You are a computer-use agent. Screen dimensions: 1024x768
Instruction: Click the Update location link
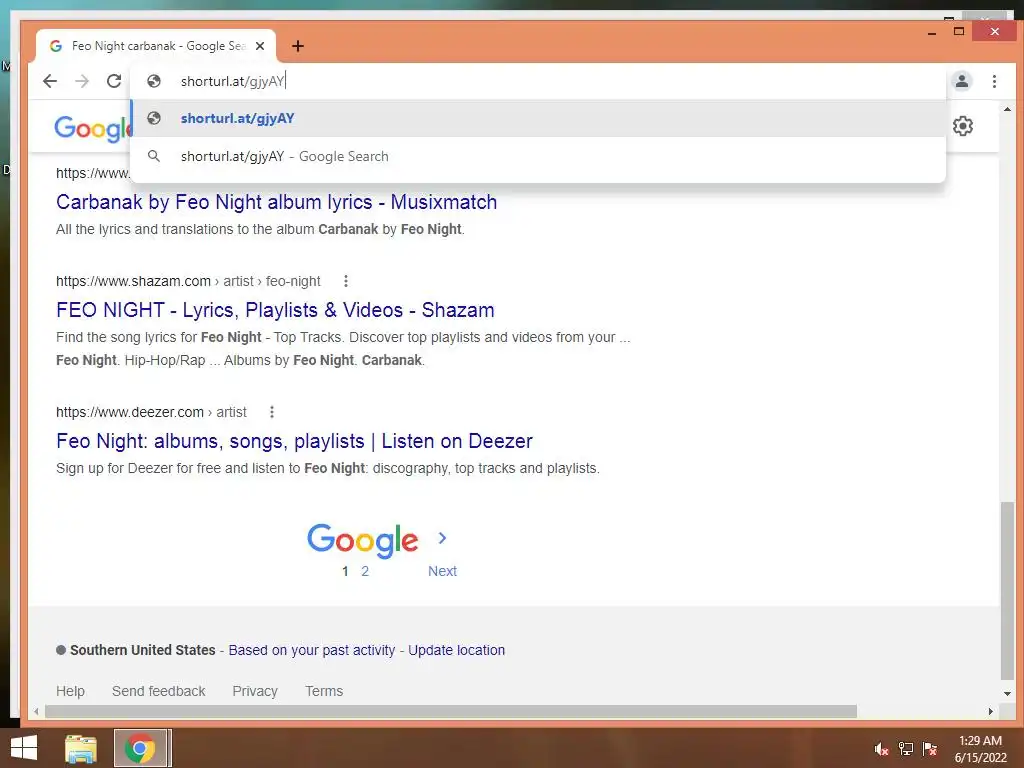tap(456, 650)
